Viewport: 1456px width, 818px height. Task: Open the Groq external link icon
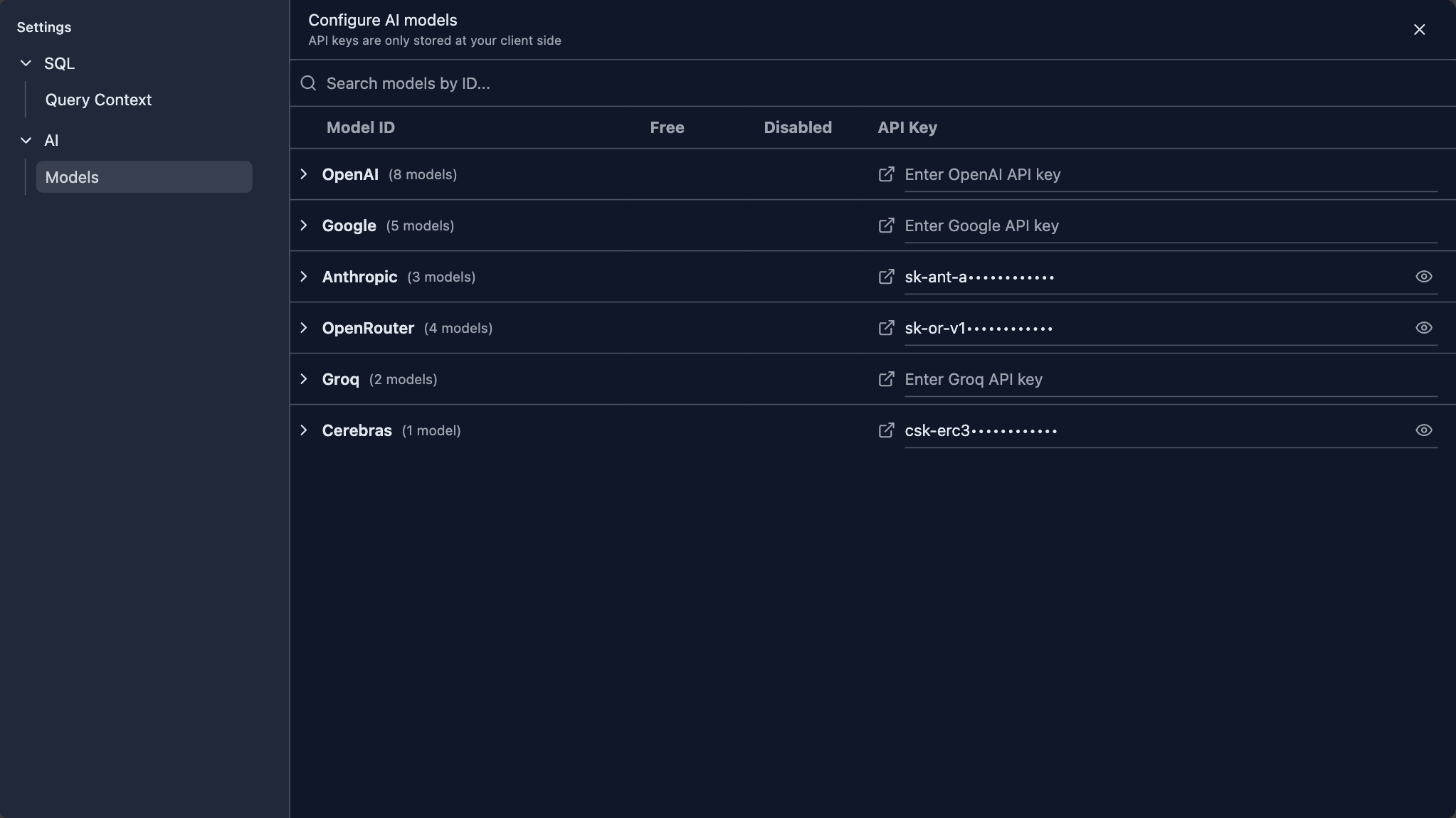[886, 379]
